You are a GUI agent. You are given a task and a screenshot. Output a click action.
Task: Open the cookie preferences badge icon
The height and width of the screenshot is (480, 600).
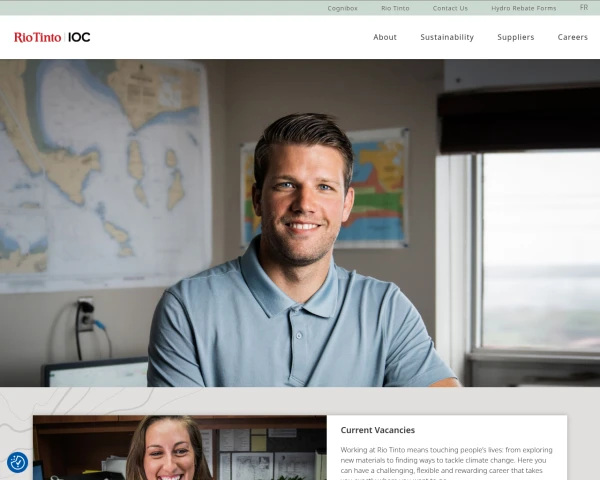pos(17,462)
